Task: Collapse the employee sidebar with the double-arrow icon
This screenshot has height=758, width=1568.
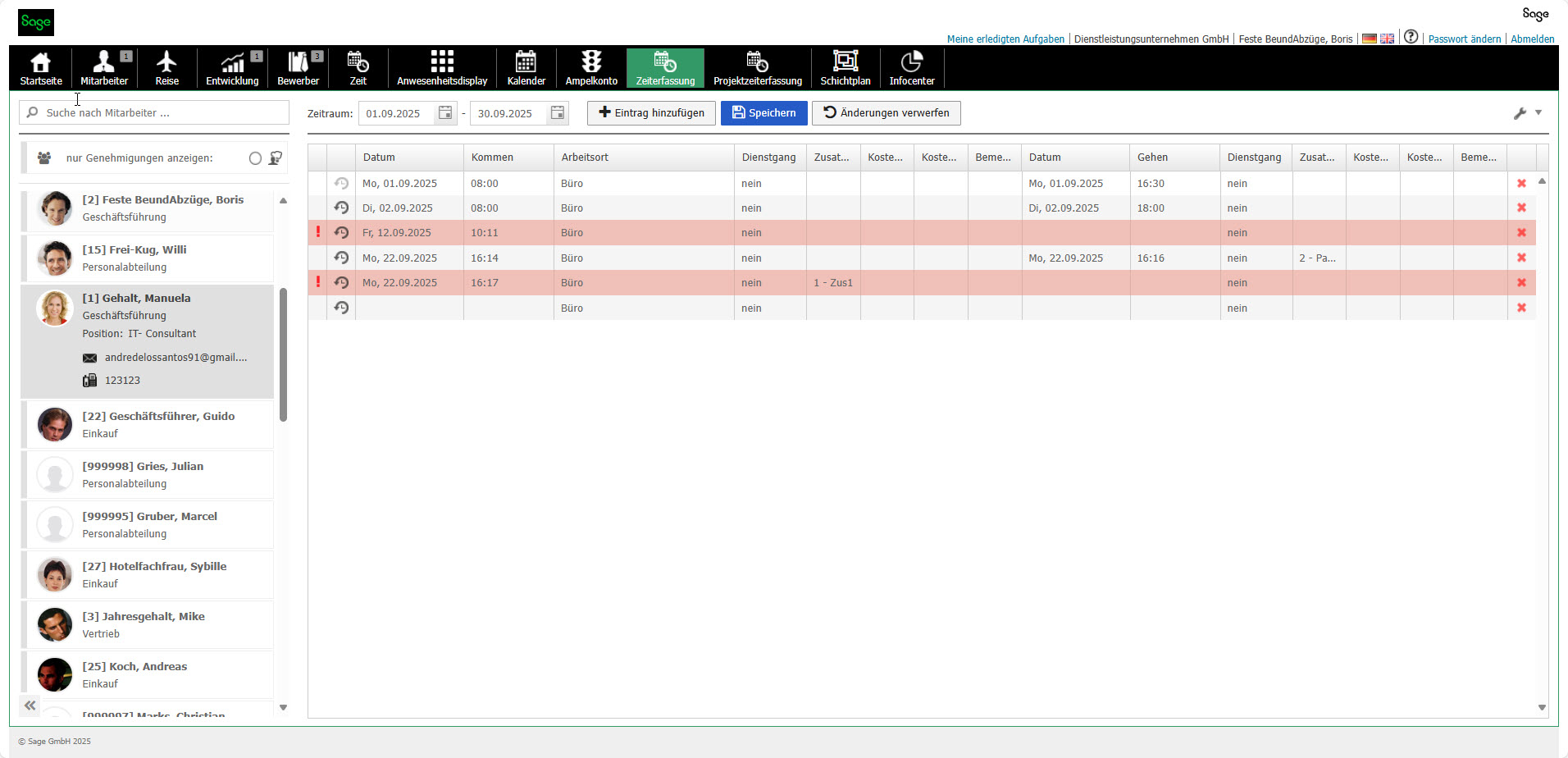Action: pyautogui.click(x=30, y=705)
